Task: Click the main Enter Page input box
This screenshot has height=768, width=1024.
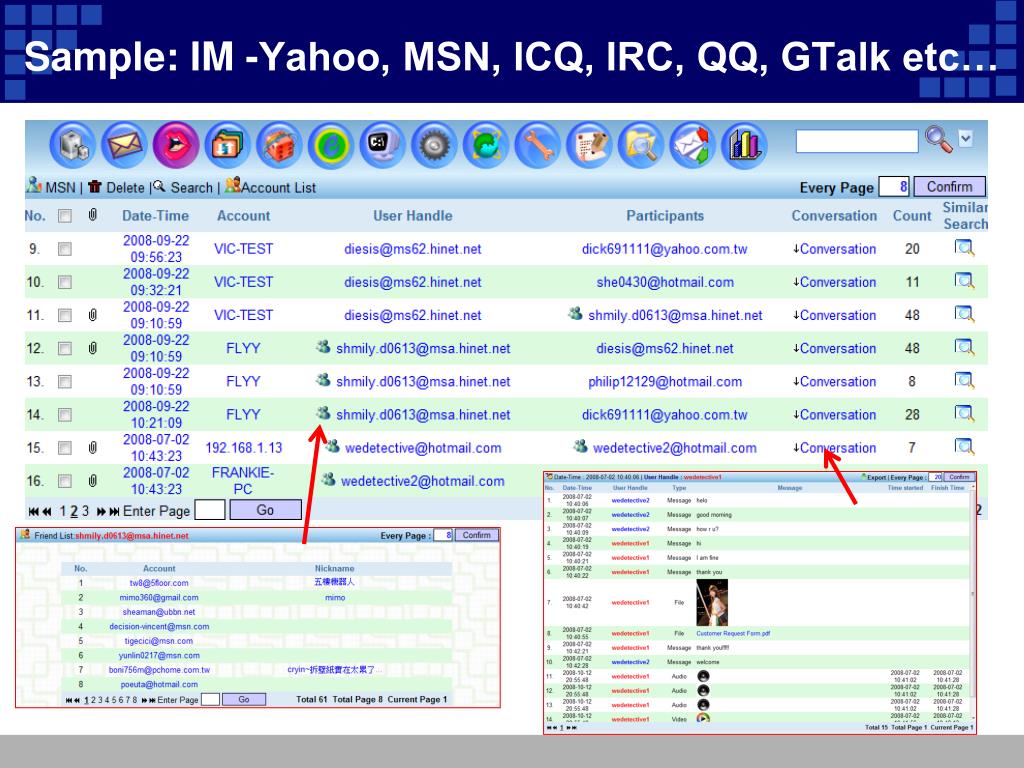Action: click(210, 510)
